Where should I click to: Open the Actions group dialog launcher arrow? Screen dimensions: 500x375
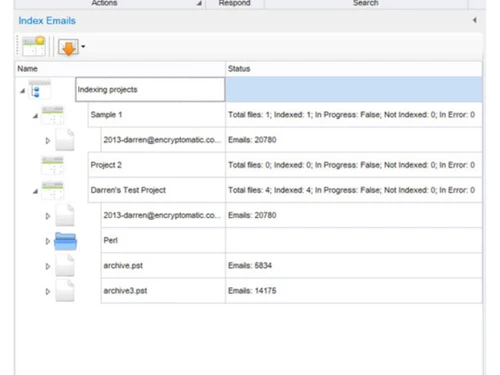tap(199, 3)
